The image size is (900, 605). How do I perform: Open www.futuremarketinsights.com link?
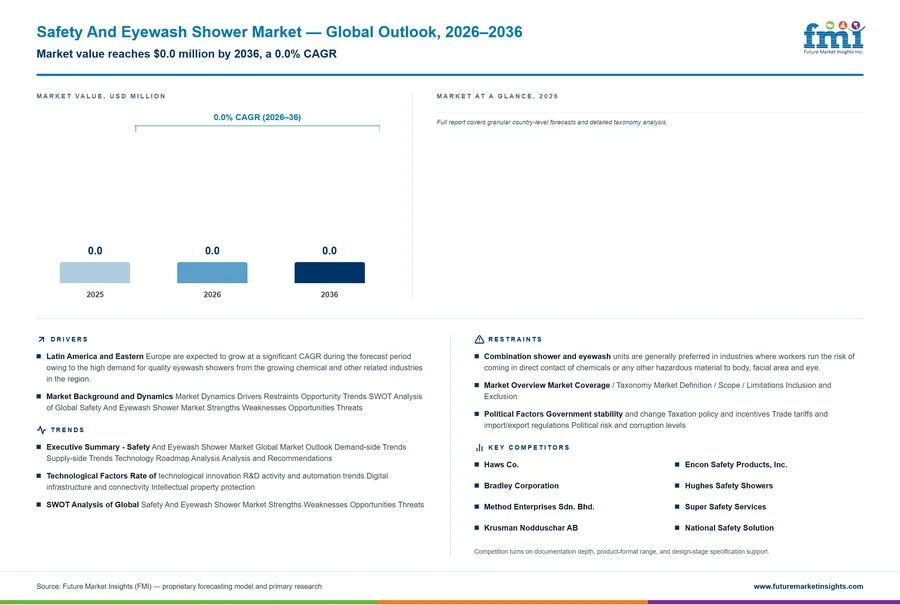tap(808, 586)
